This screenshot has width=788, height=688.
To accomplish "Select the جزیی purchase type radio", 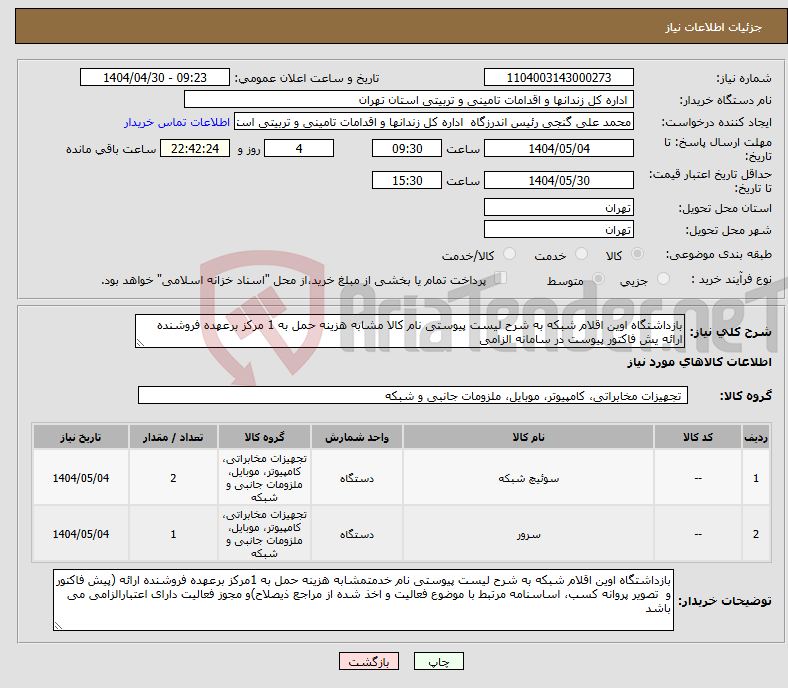I will (x=663, y=278).
